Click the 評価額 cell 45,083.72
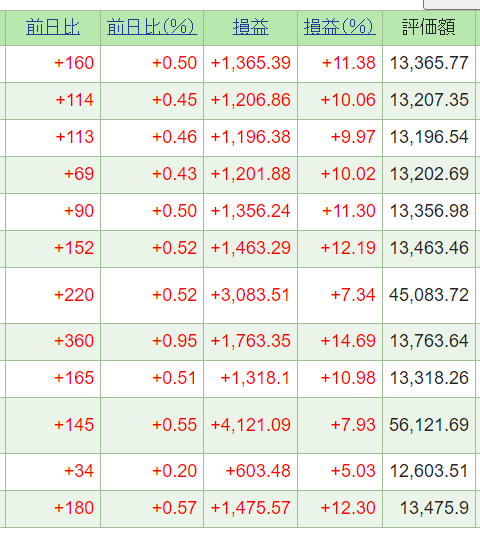Viewport: 480px width, 543px height. coord(429,295)
